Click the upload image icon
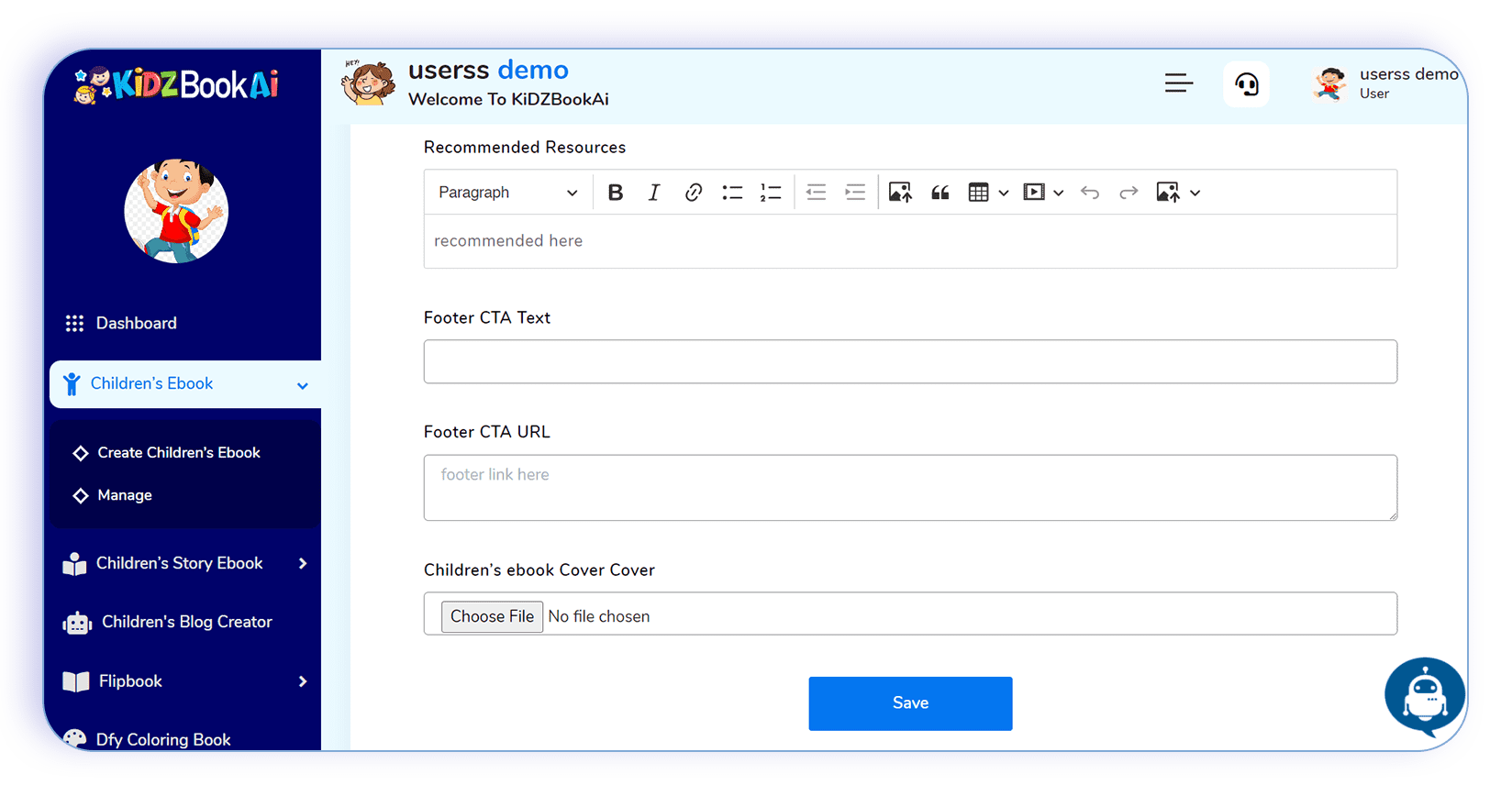The height and width of the screenshot is (796, 1512). pos(900,193)
